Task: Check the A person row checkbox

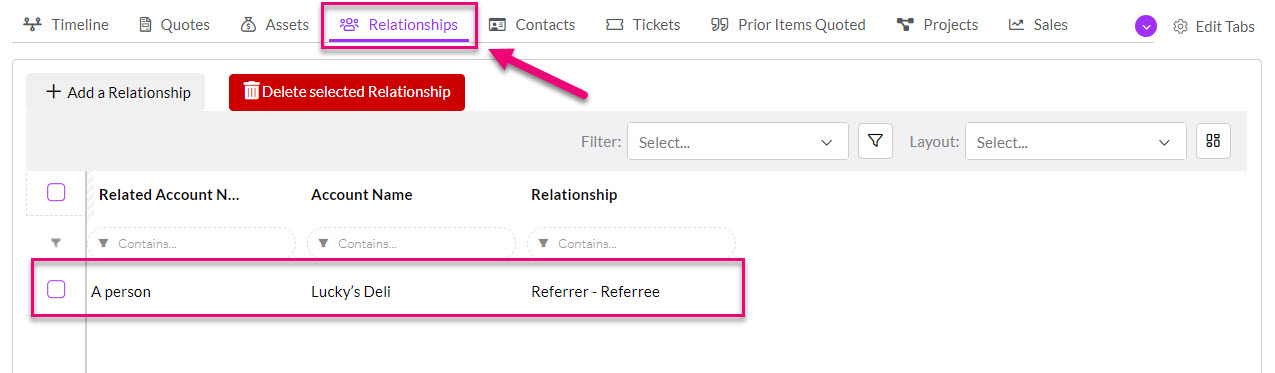Action: pyautogui.click(x=56, y=289)
